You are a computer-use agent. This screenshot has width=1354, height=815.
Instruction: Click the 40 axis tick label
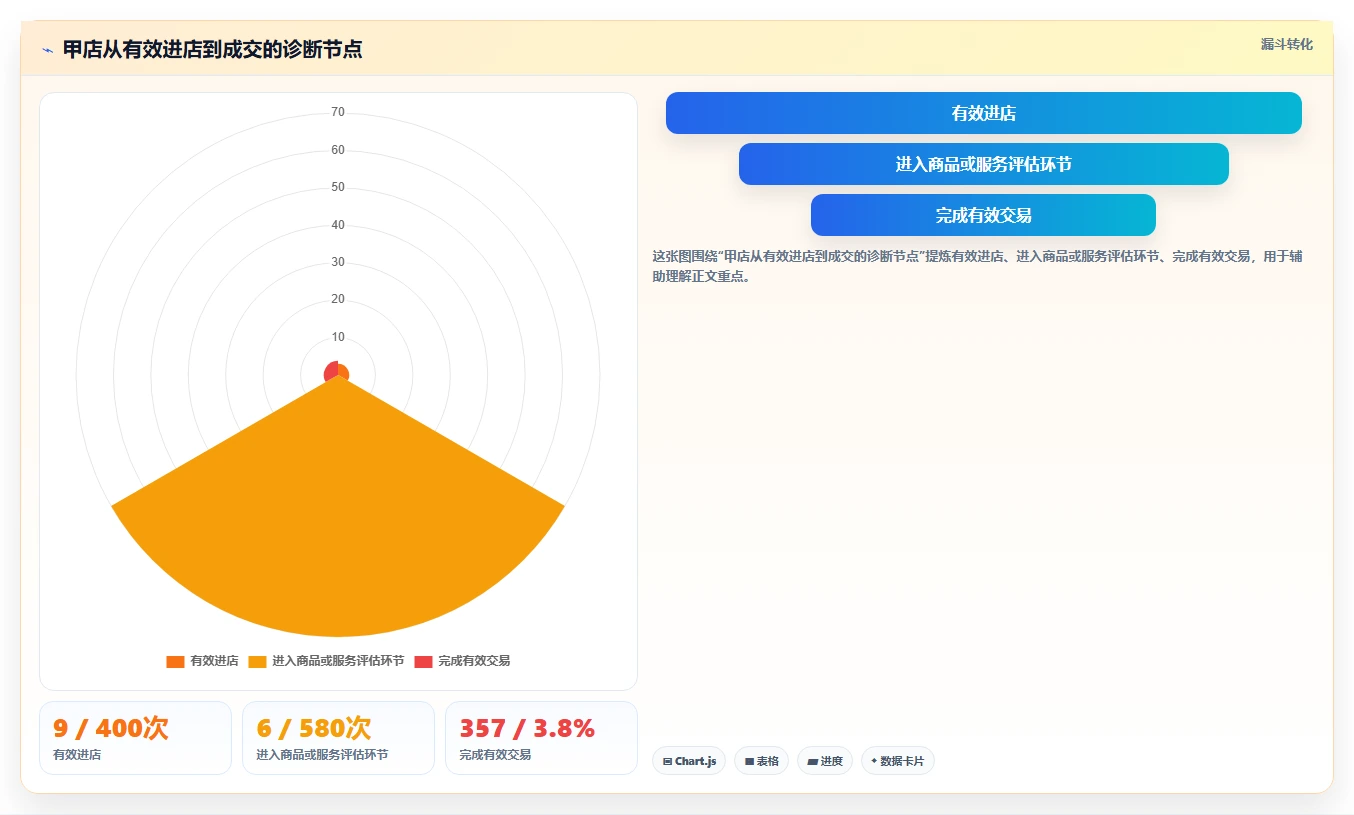click(338, 225)
